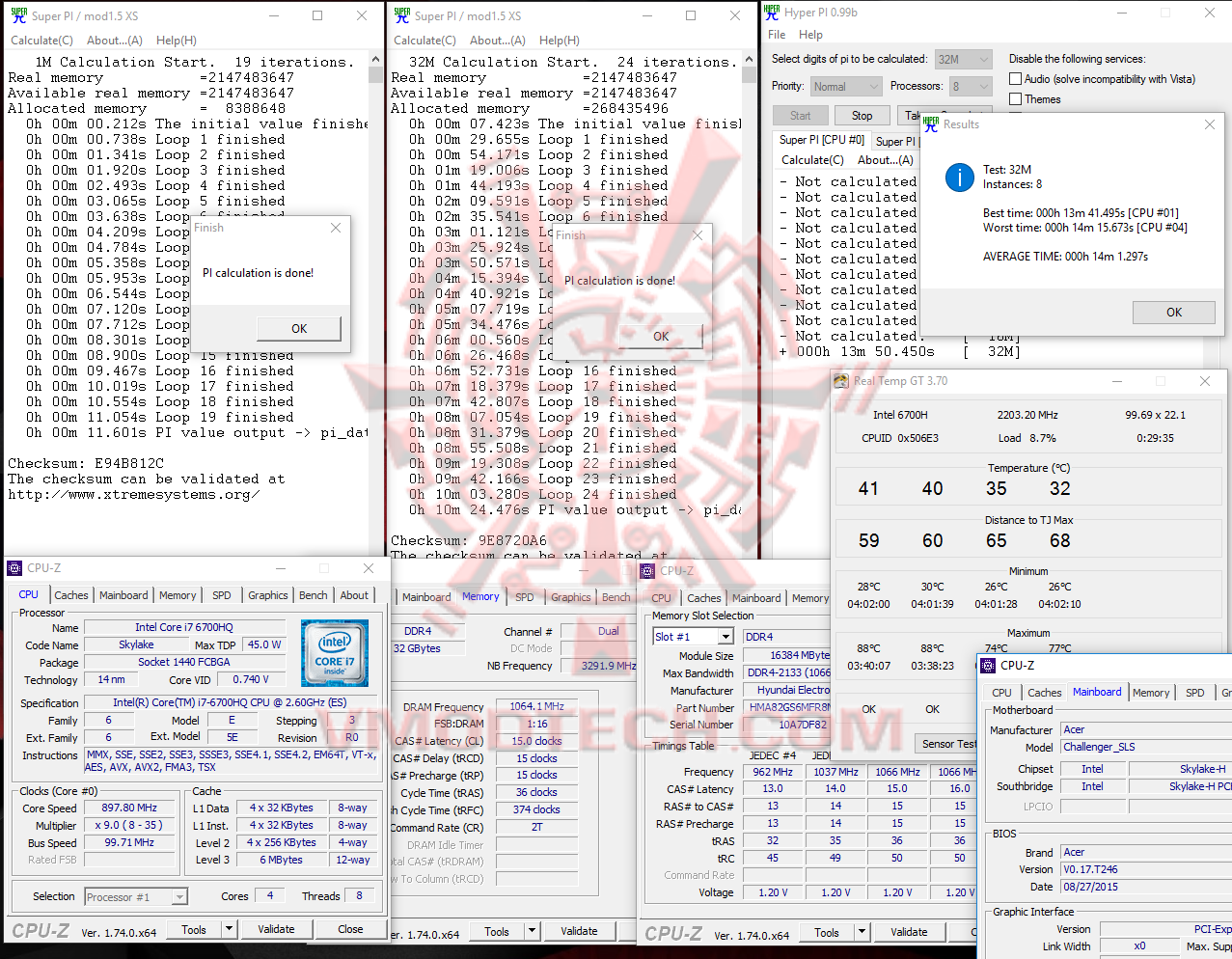Open About...(A) menu in the 1M Super PI window
Screen dimensions: 1232x959
click(115, 41)
